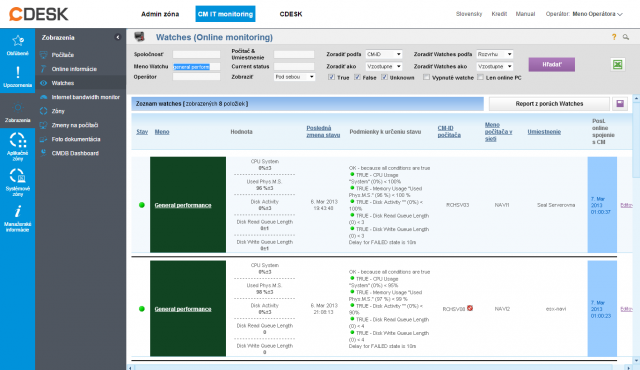Collapse the Zobrazenia panel arrow

pyautogui.click(x=118, y=37)
